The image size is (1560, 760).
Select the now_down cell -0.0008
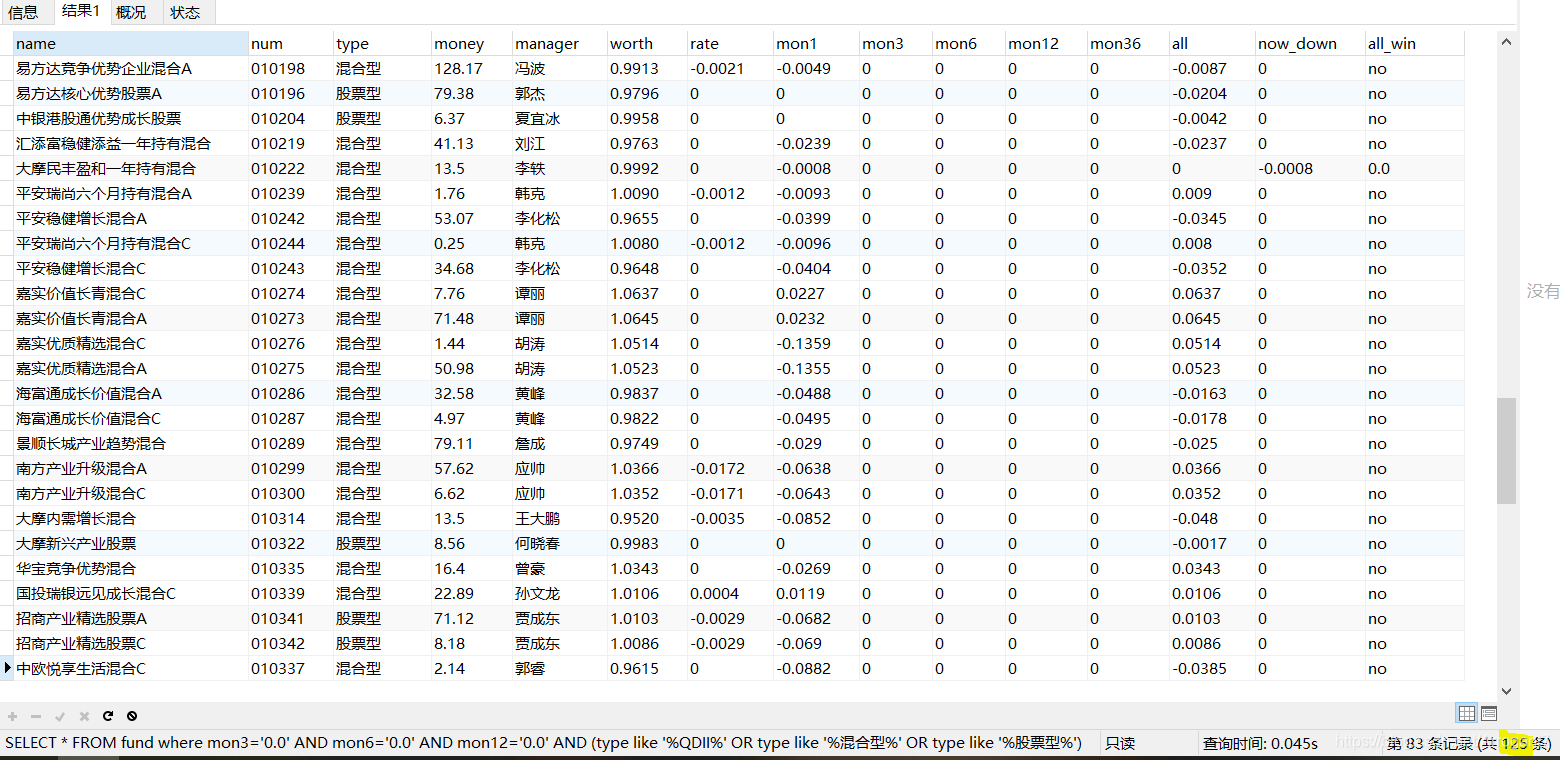(1310, 168)
